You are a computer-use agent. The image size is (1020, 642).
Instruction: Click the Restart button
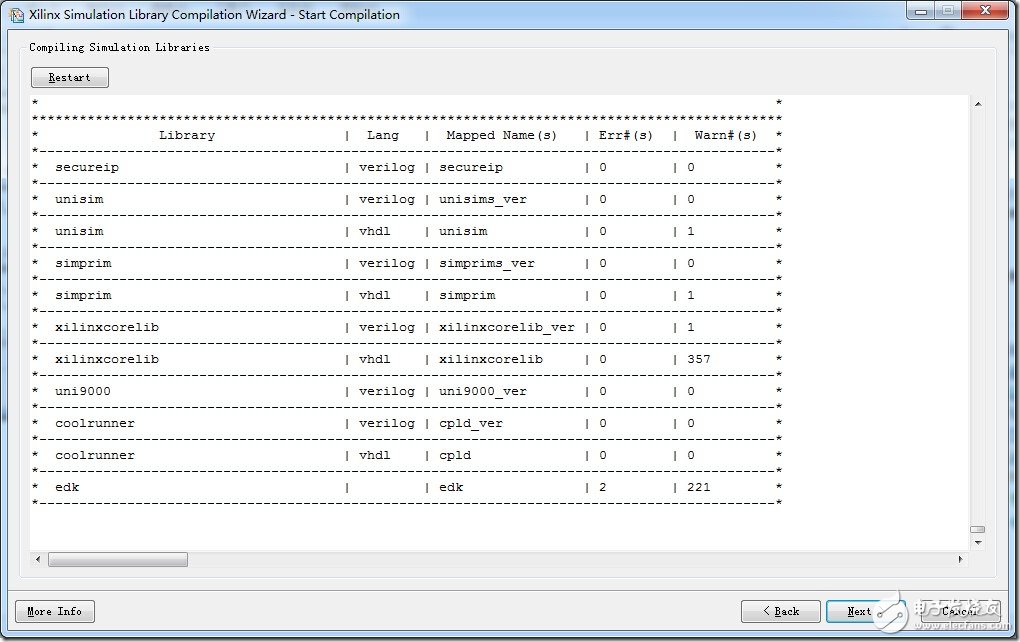[x=68, y=77]
